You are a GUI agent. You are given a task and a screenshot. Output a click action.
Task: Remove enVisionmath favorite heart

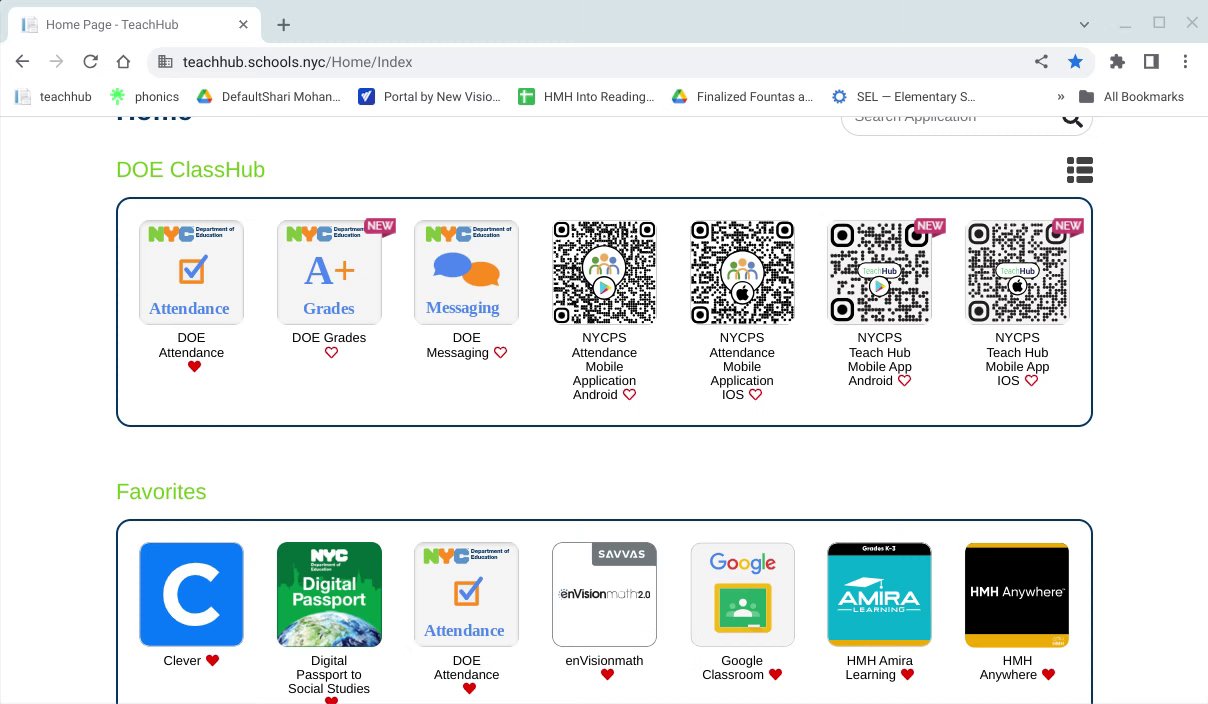coord(607,675)
